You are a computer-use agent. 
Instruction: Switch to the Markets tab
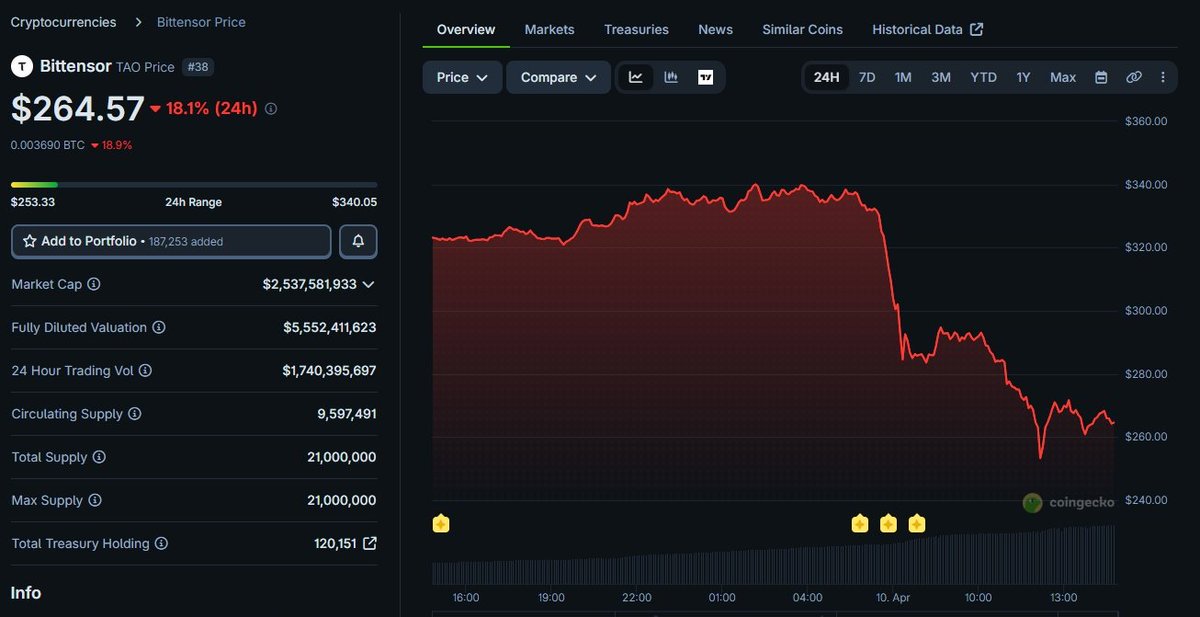coord(549,29)
